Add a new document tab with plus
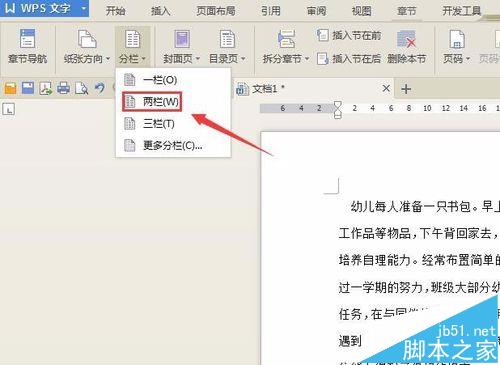 pyautogui.click(x=406, y=89)
